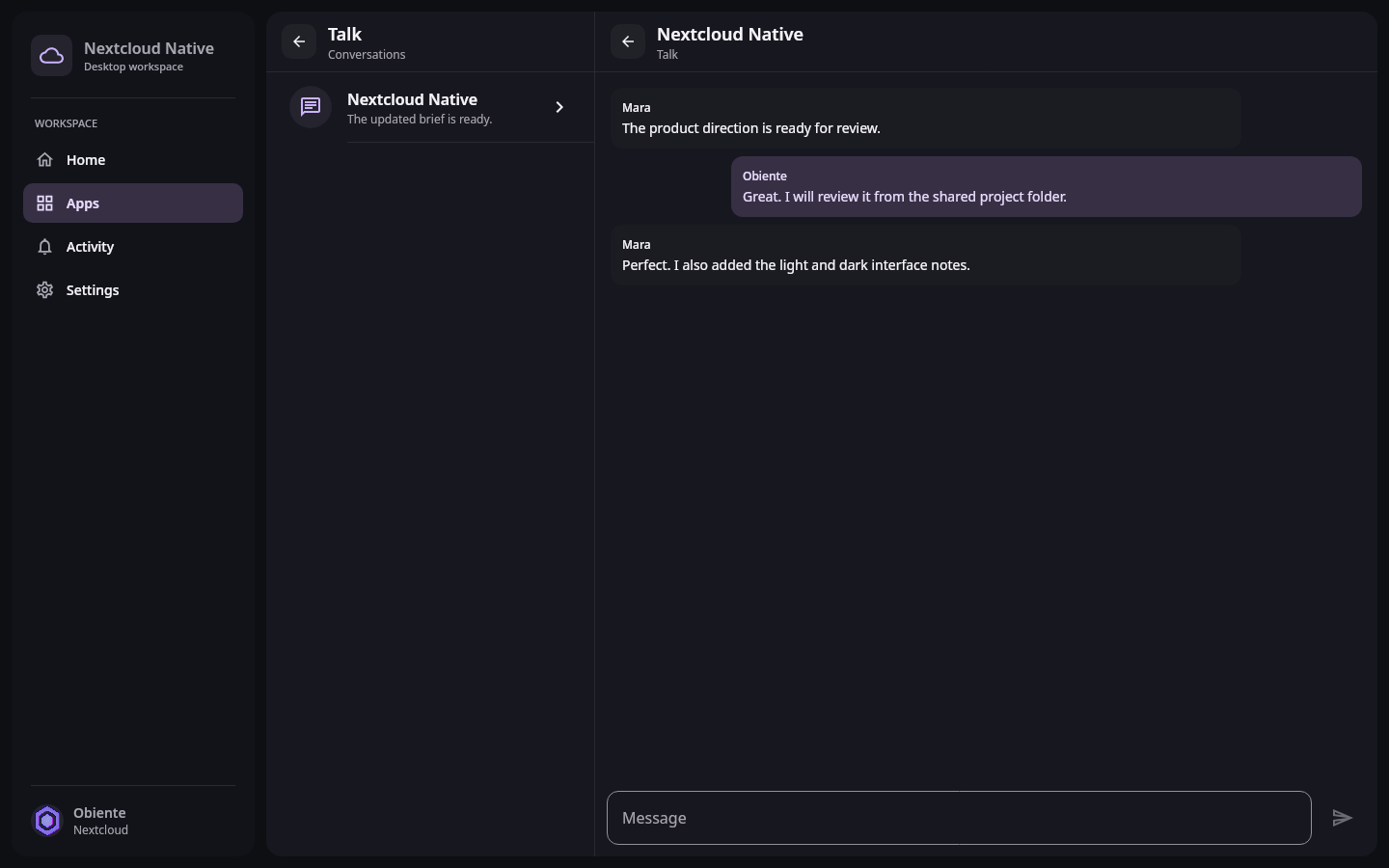Click Mara's message about light and dark interface notes
This screenshot has width=1389, height=868.
[925, 255]
